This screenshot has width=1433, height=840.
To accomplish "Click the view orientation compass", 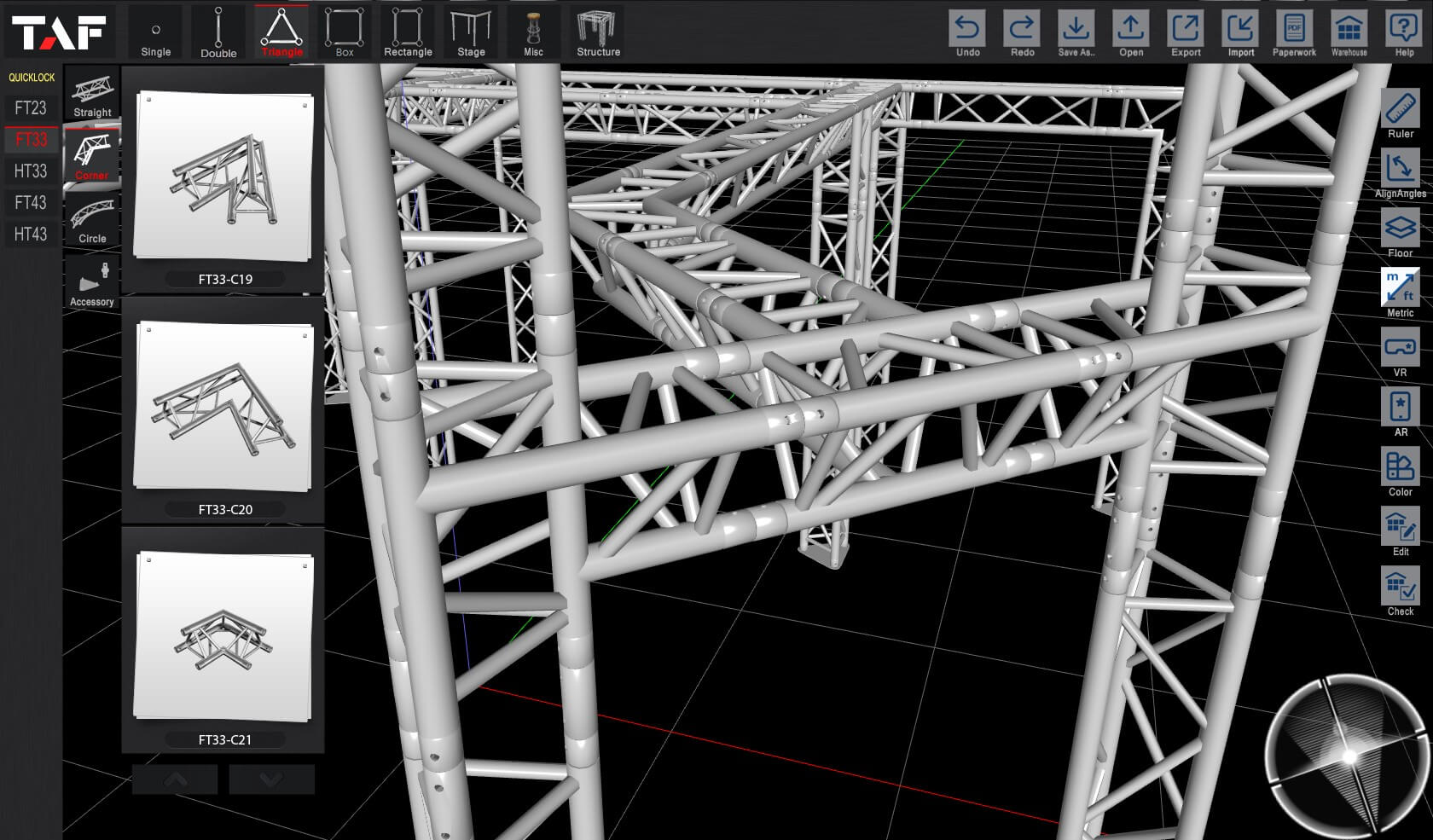I will tap(1347, 756).
